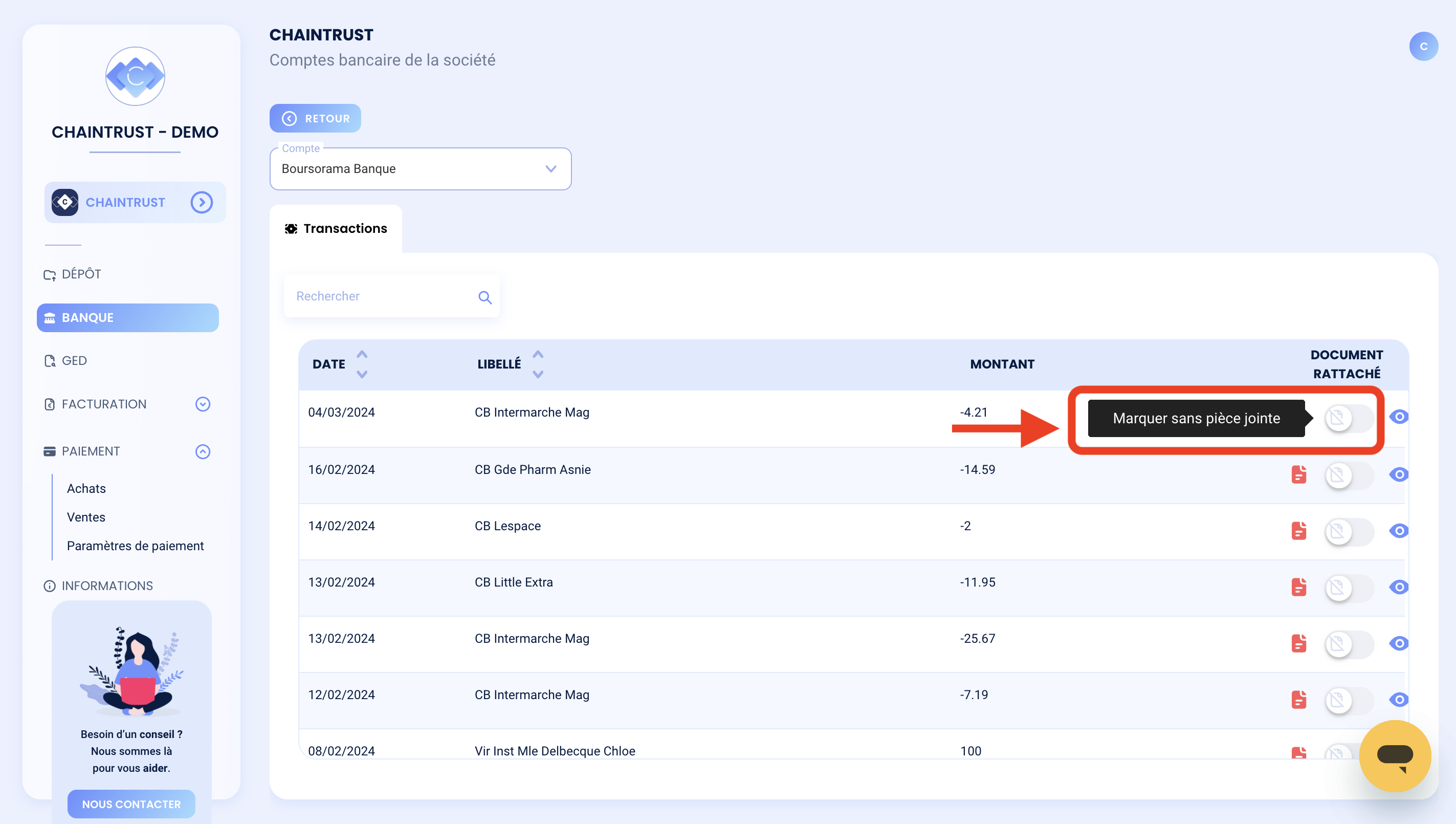Screen dimensions: 1456x824
Task: Go to Dépôt in sidebar
Action: [x=73, y=274]
